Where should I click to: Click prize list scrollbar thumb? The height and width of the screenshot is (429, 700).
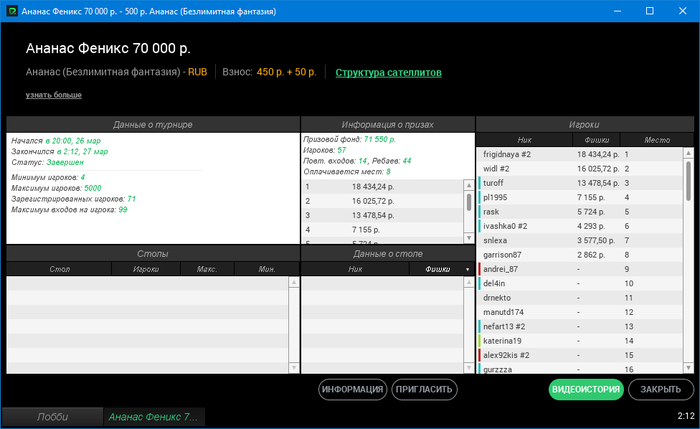click(x=469, y=202)
